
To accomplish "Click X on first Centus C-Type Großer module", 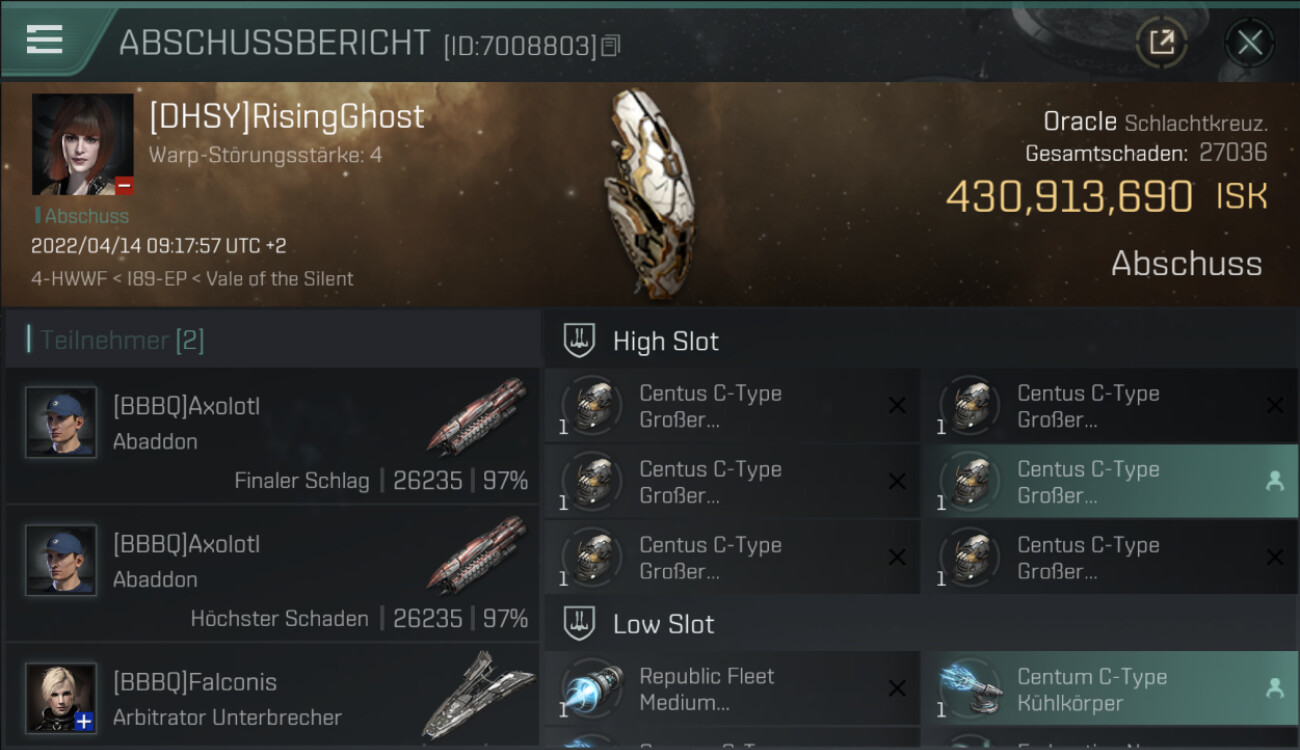I will 897,405.
